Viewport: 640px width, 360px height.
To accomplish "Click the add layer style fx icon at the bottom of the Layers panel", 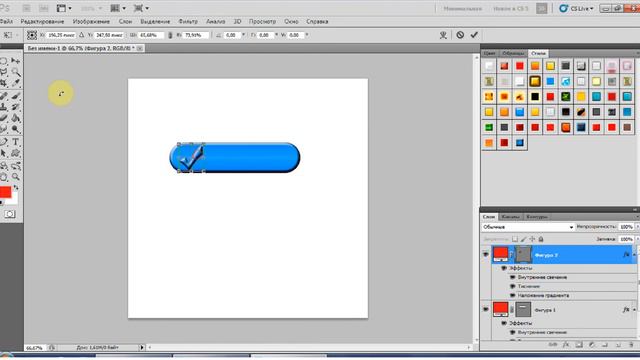I will 566,345.
